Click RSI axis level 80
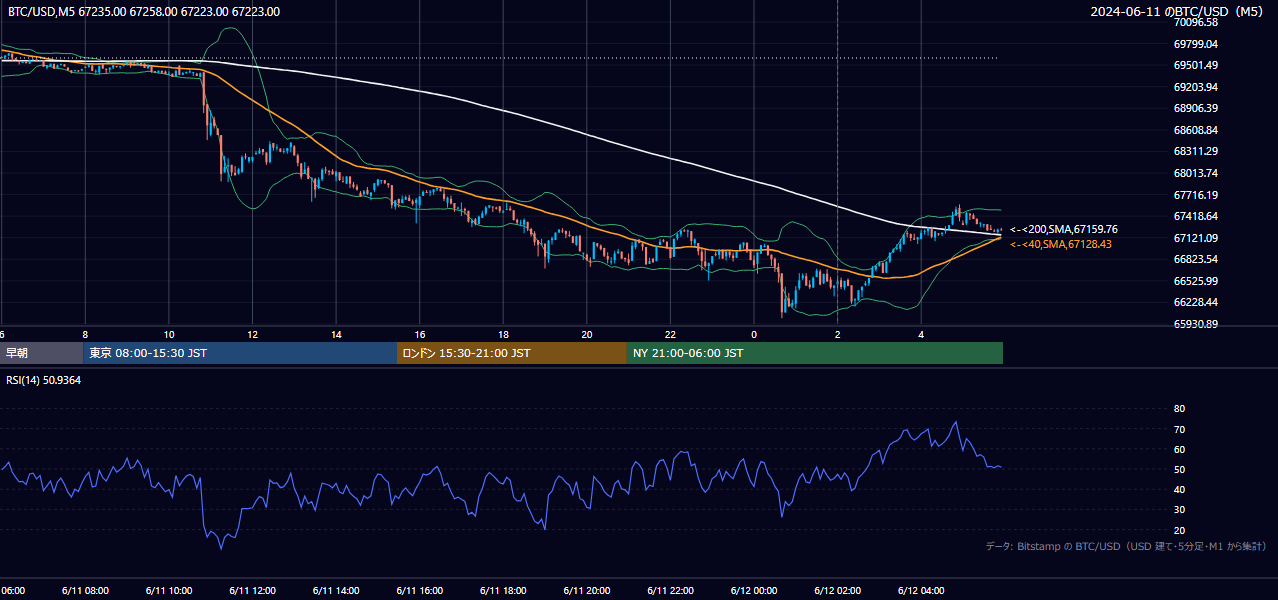This screenshot has width=1278, height=600. pyautogui.click(x=1179, y=409)
